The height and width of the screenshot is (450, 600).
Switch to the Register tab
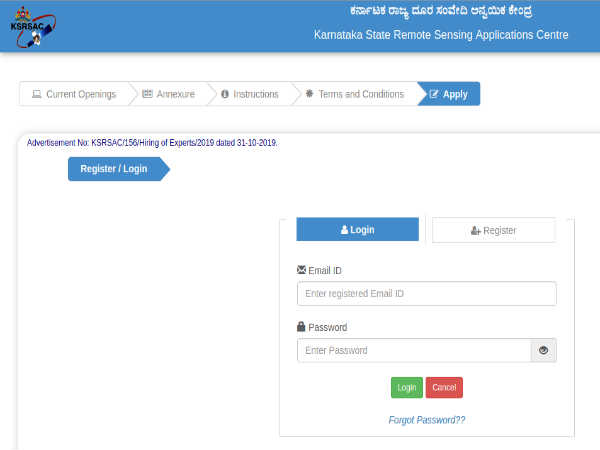(x=493, y=230)
